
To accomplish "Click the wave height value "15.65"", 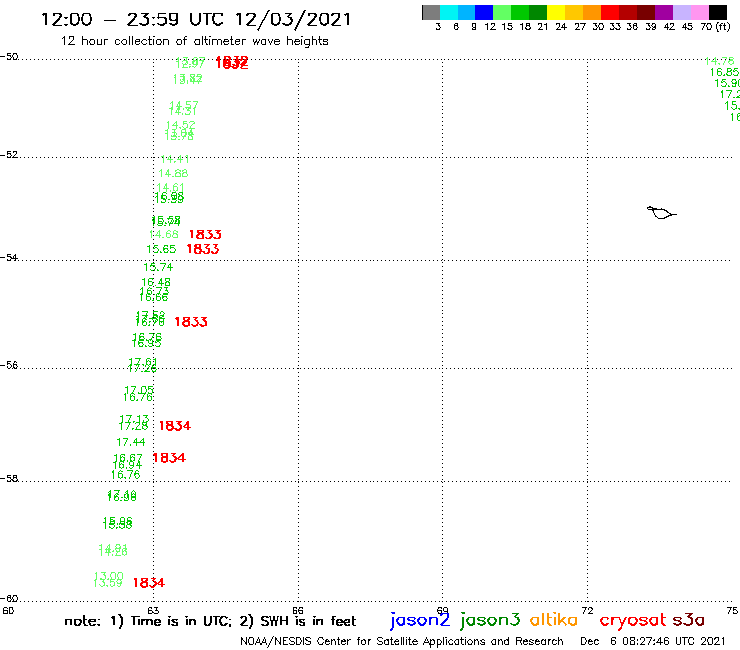I will tap(161, 249).
